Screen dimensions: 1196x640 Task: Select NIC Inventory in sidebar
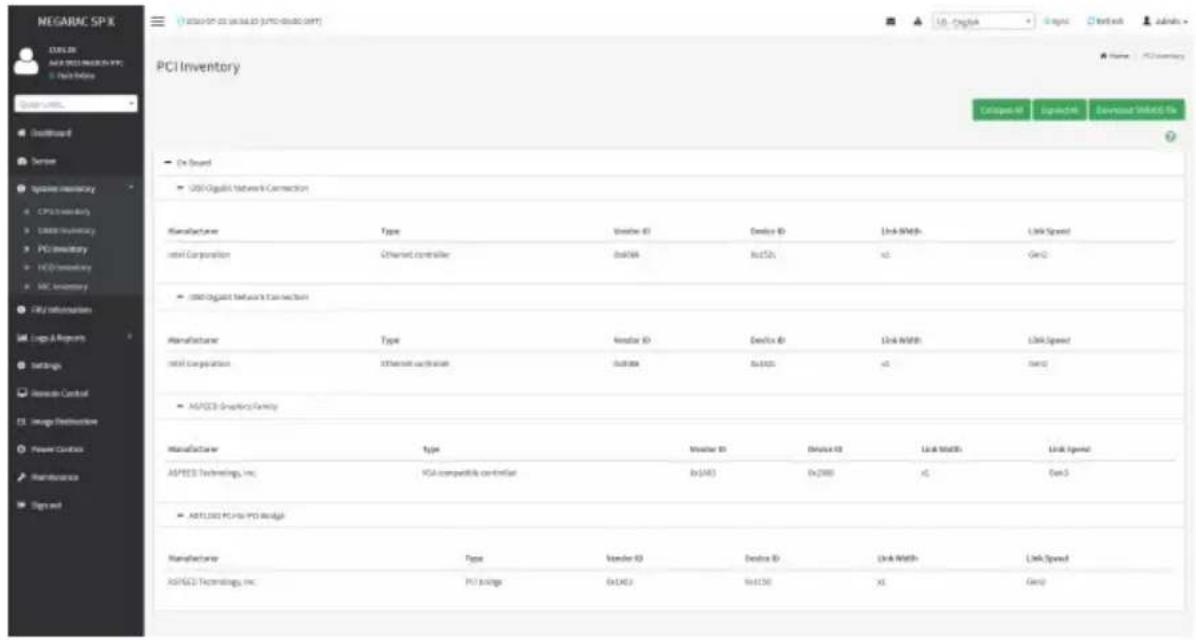63,287
